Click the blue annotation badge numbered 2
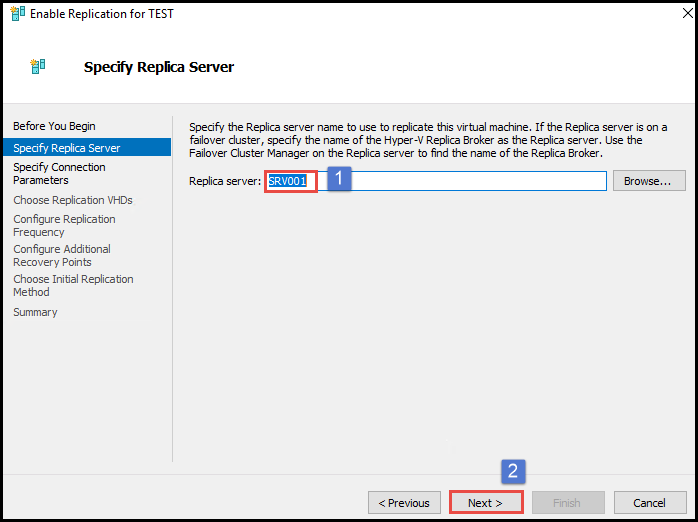This screenshot has width=698, height=522. coord(513,470)
